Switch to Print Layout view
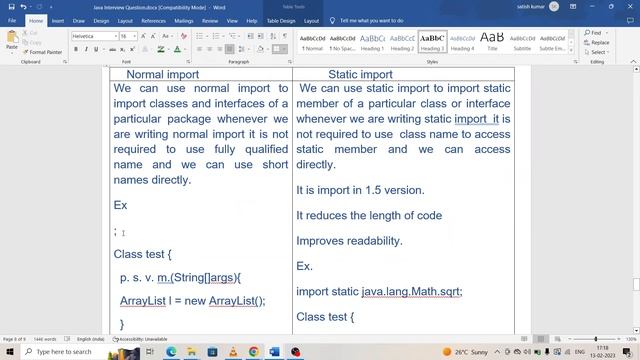The height and width of the screenshot is (360, 640). 541,339
